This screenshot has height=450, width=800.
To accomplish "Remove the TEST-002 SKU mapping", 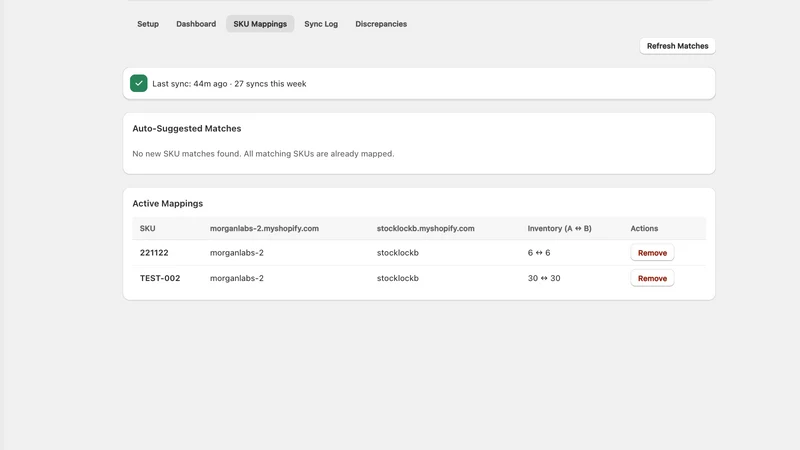I will 652,278.
